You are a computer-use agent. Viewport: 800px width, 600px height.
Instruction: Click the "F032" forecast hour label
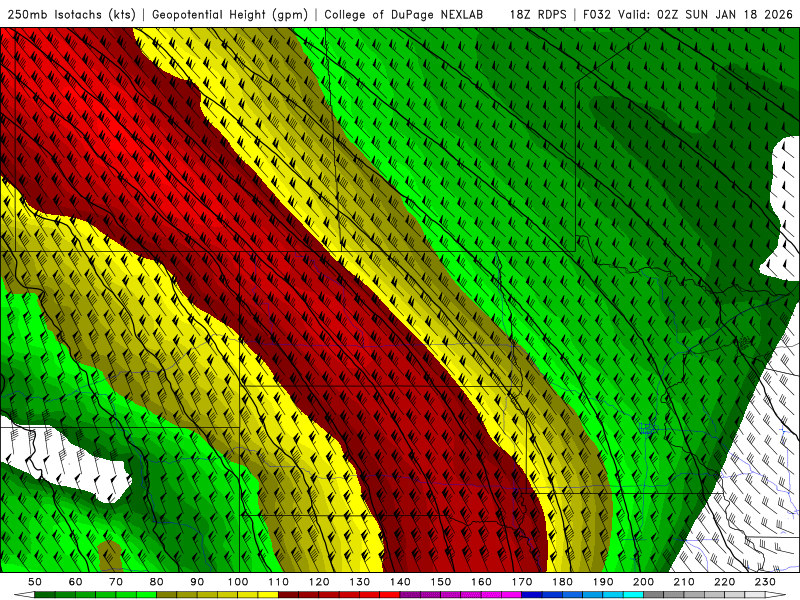597,15
